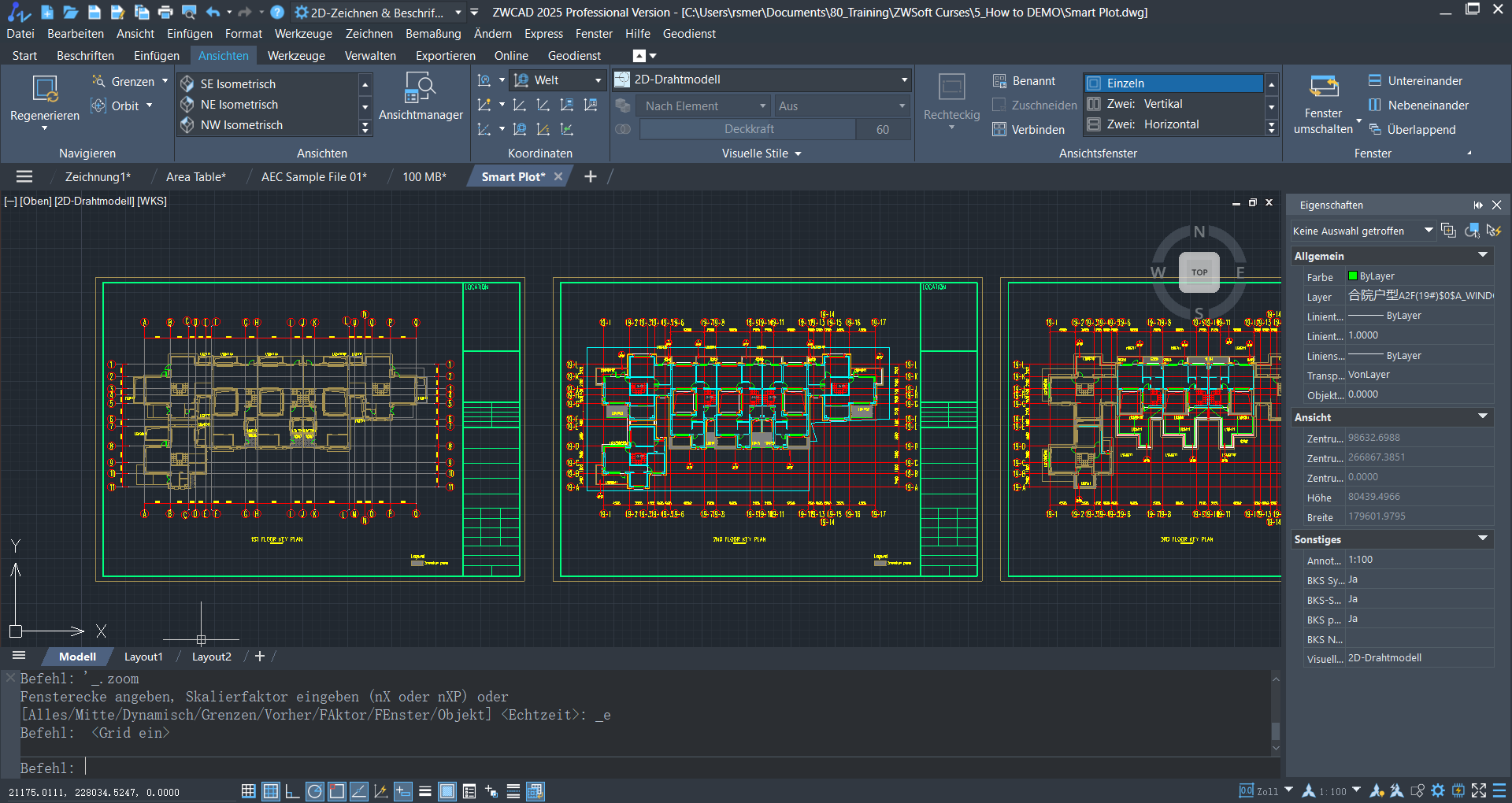Viewport: 1512px width, 803px height.
Task: Click Nebeneinander window arrangement button
Action: coord(1419,105)
